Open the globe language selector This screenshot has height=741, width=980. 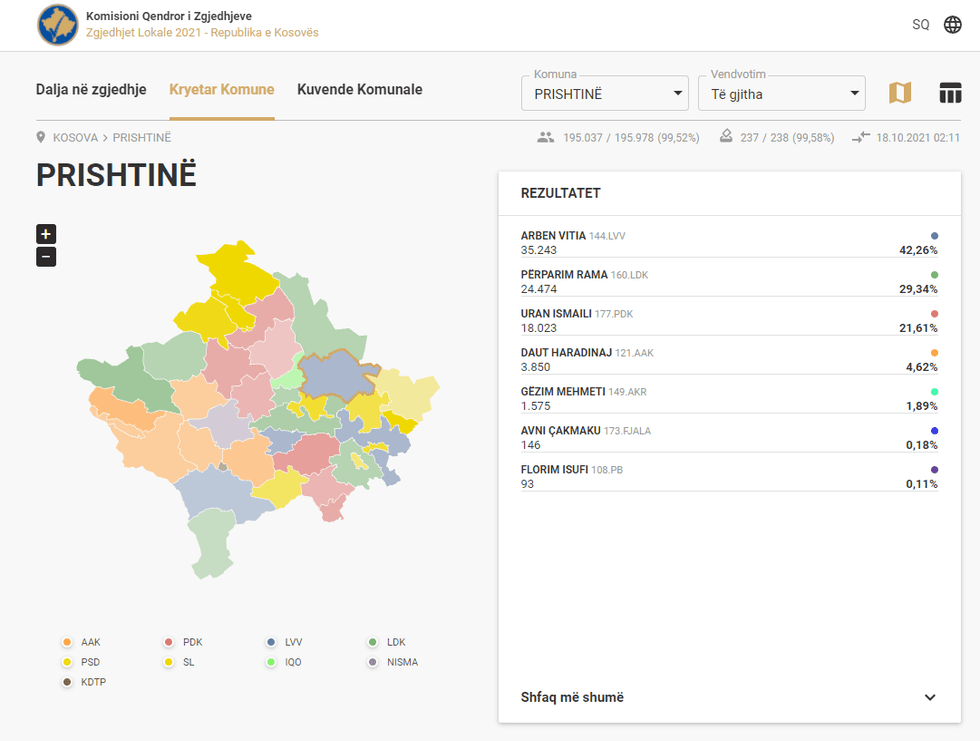tap(953, 25)
